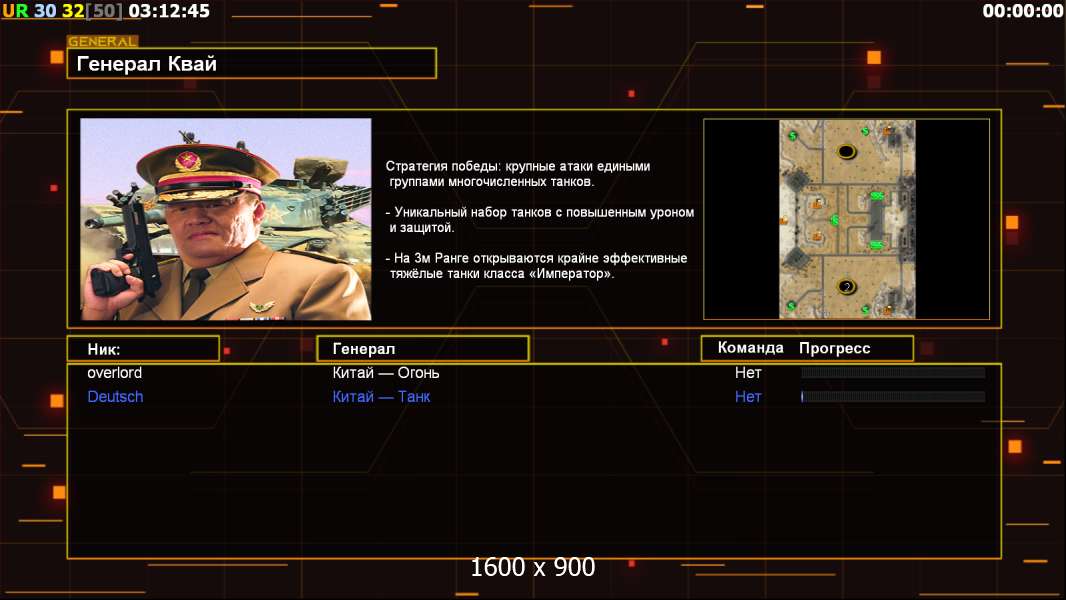Click the 'На 3м Ранге' bullet text
The height and width of the screenshot is (600, 1066).
(x=536, y=266)
